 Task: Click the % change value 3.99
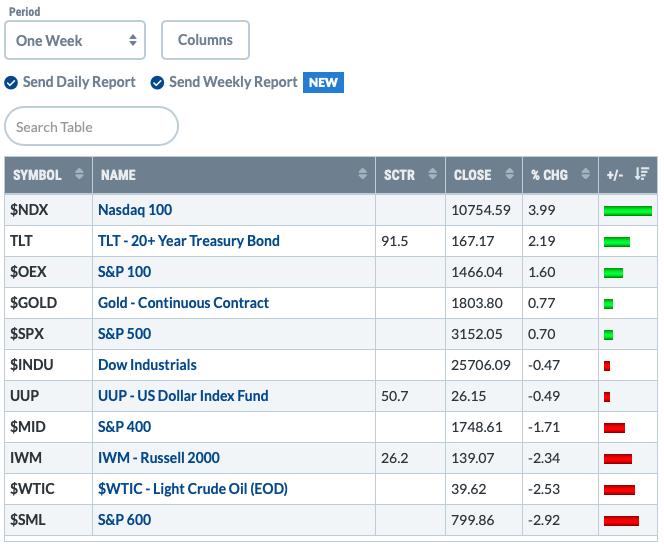pos(541,210)
